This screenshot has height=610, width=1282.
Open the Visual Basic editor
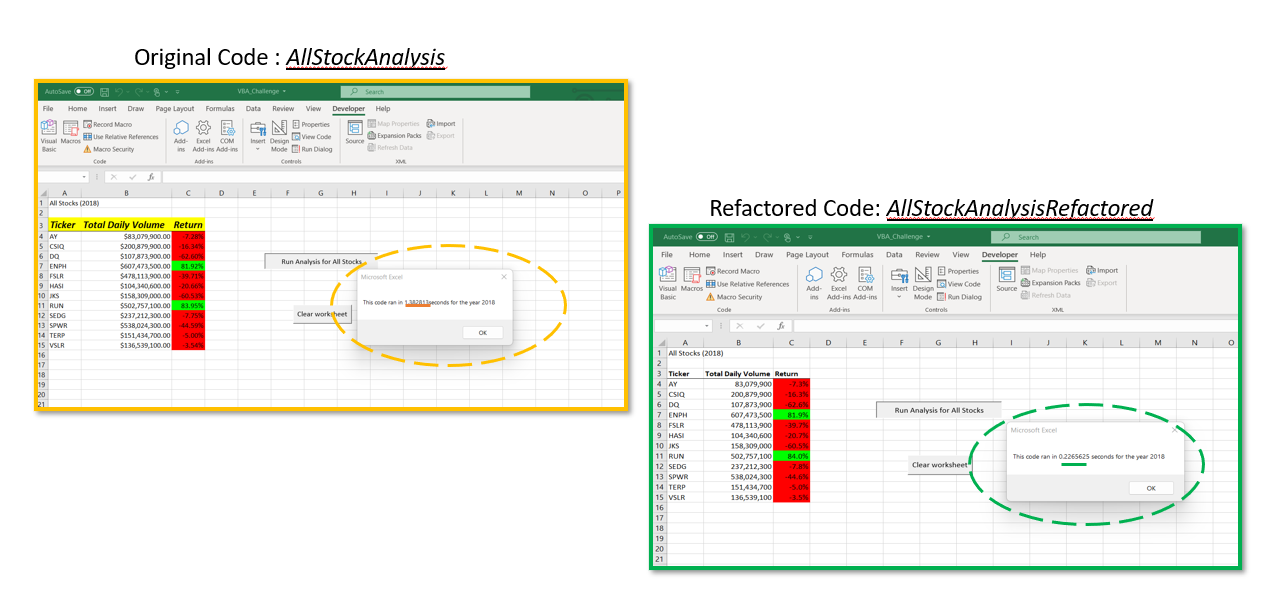point(47,137)
